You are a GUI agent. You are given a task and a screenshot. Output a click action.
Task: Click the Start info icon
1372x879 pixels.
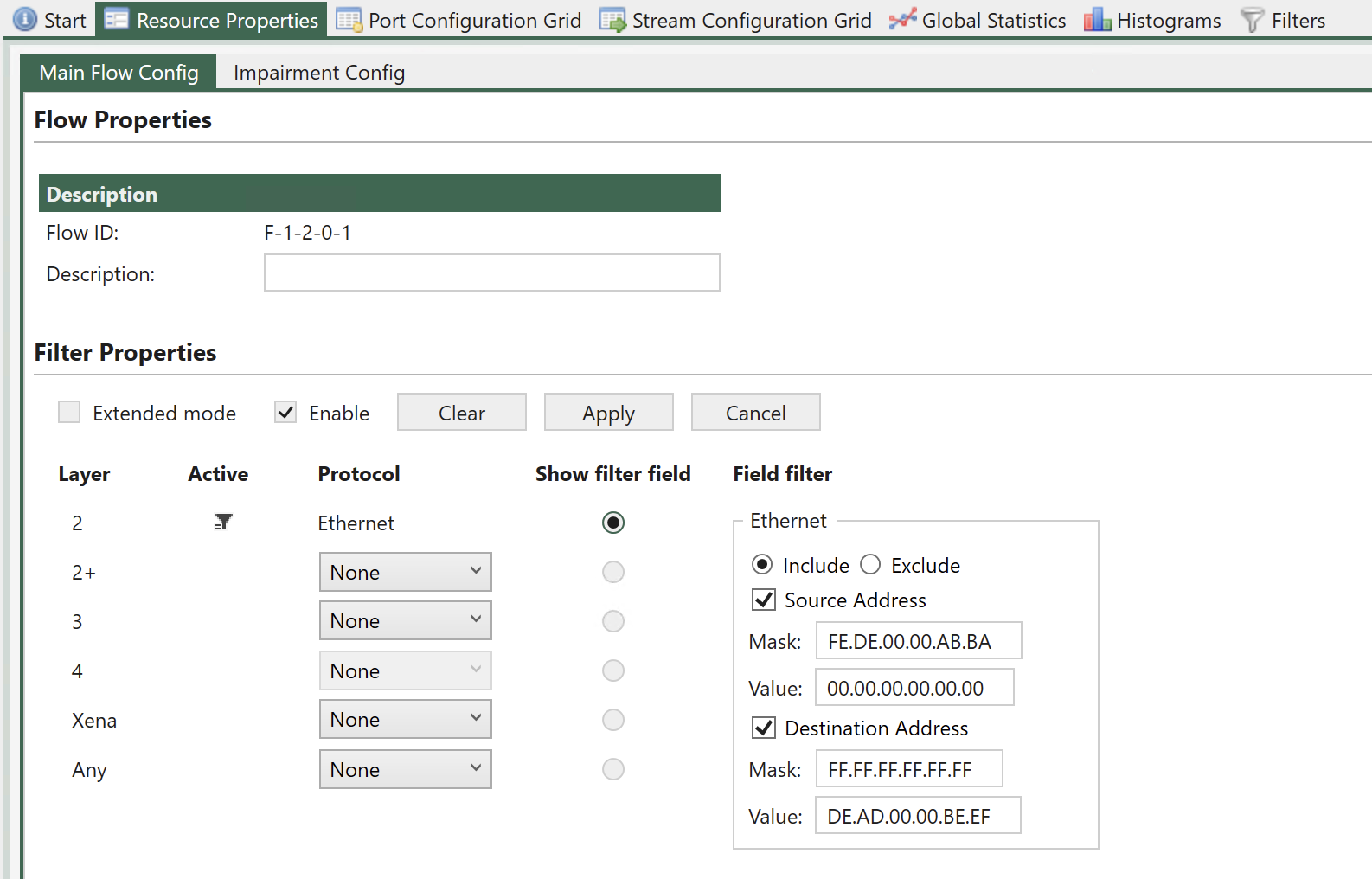pos(25,19)
